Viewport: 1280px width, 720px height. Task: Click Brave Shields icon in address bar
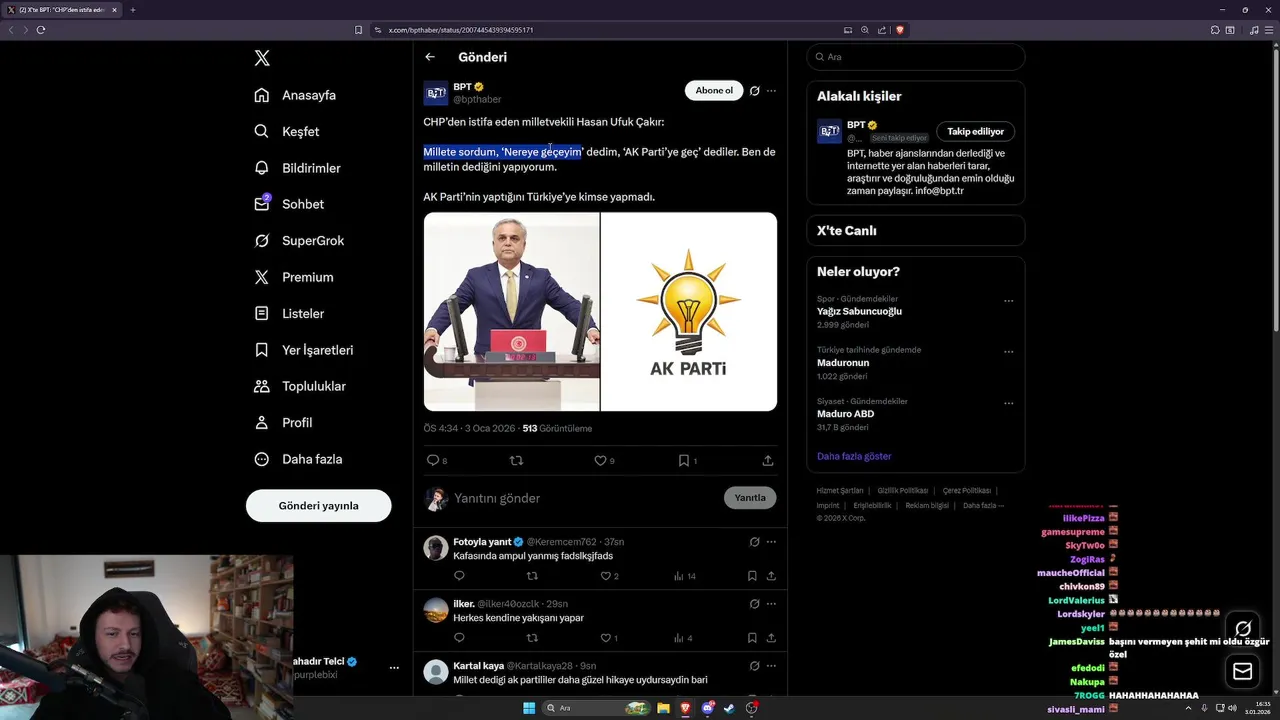[900, 30]
